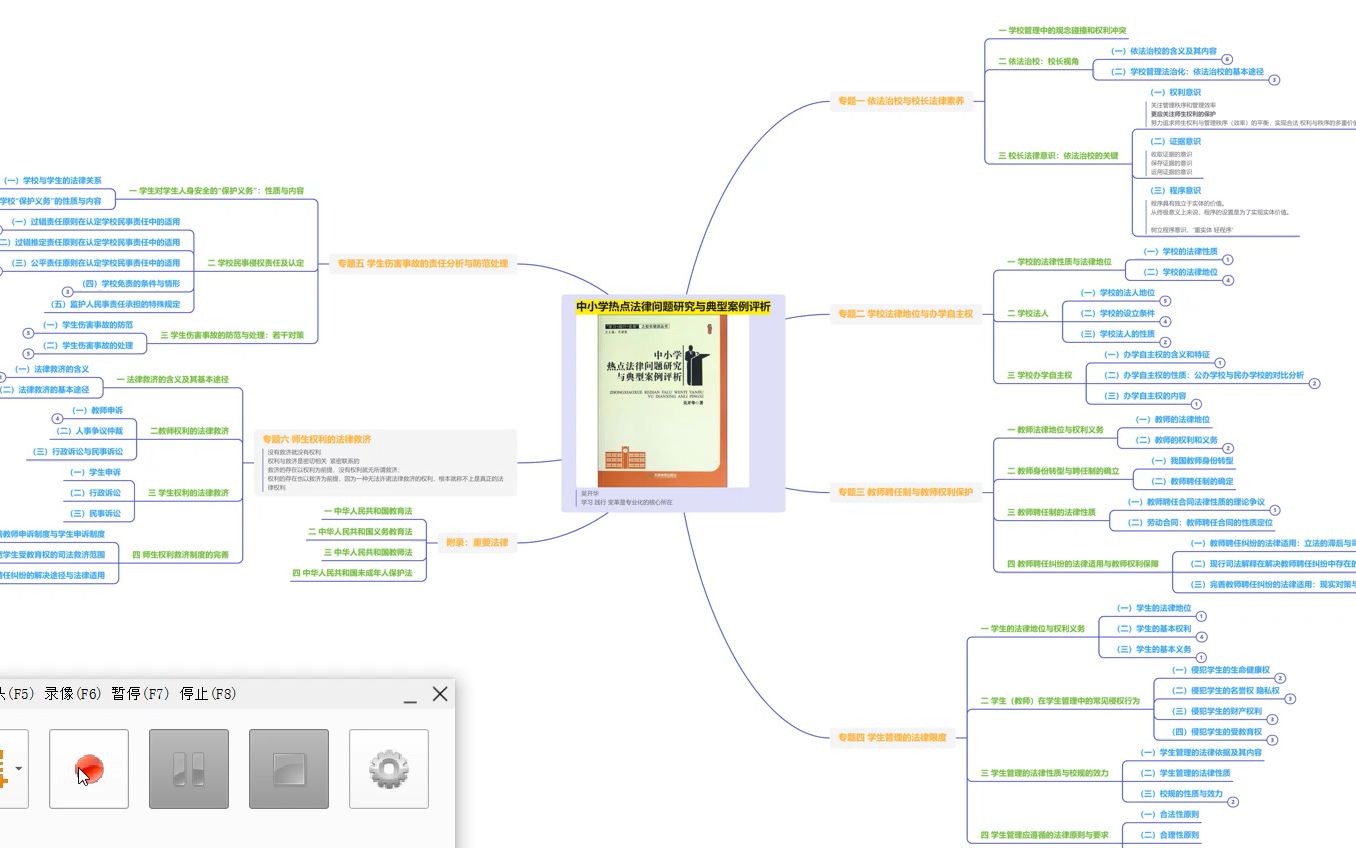This screenshot has width=1356, height=848.
Task: Select 一 学校管理中的观念碰撞和权利冲突
Action: 1063,31
